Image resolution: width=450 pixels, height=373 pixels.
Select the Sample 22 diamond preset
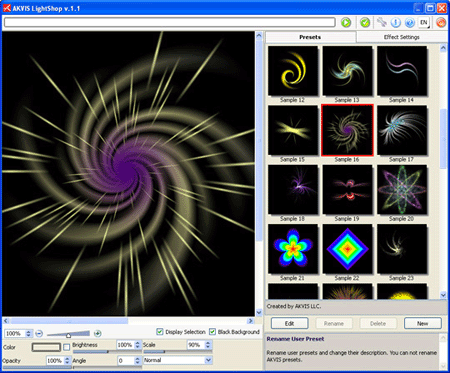pyautogui.click(x=347, y=249)
